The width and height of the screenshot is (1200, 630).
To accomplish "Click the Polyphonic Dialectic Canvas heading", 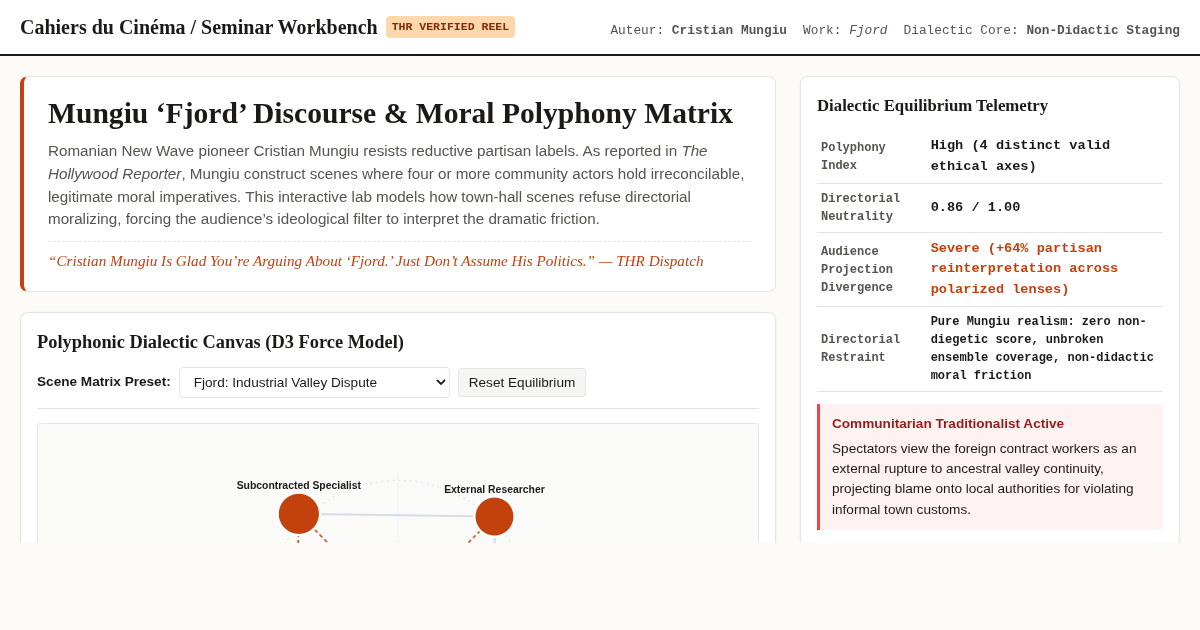I will point(220,342).
